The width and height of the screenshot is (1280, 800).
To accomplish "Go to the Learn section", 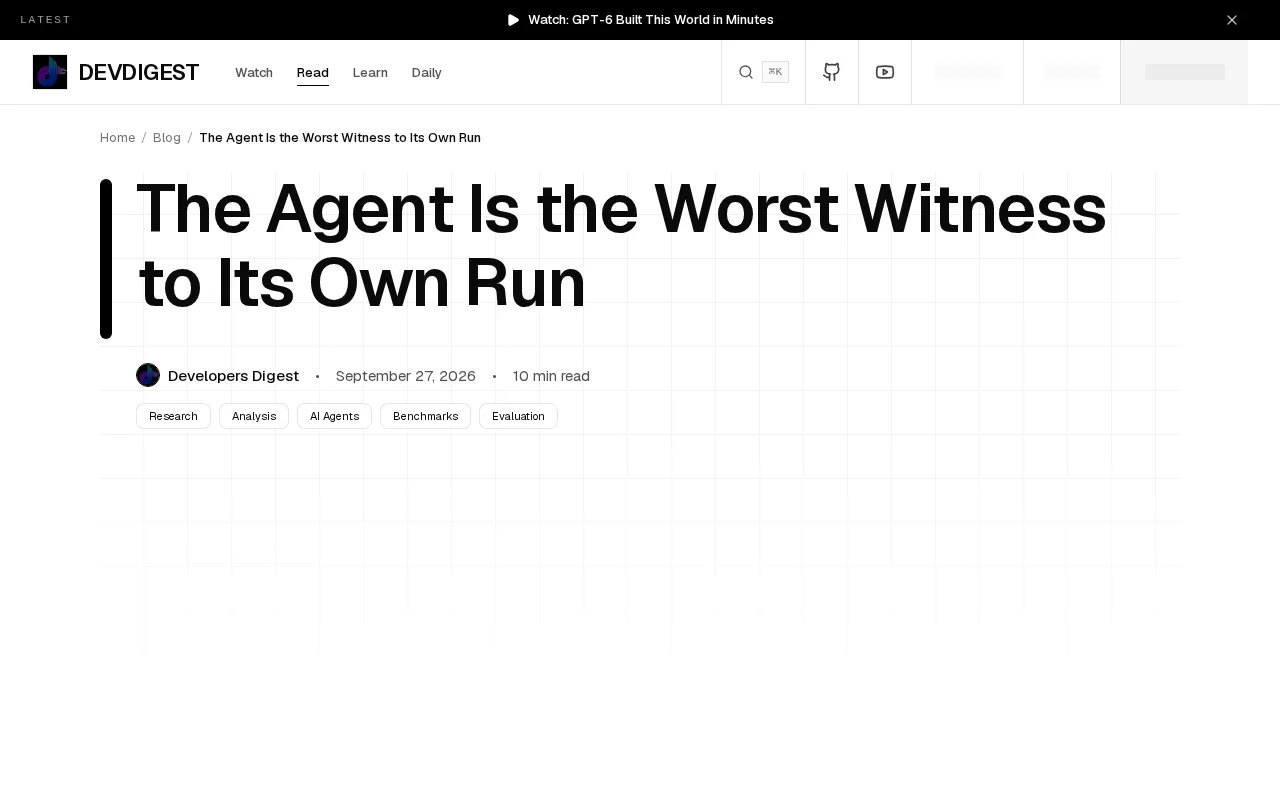I will (370, 73).
